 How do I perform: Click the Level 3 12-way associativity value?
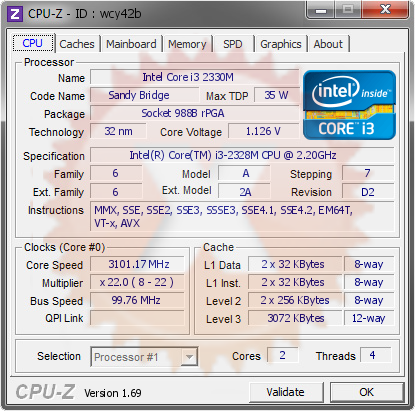369,318
